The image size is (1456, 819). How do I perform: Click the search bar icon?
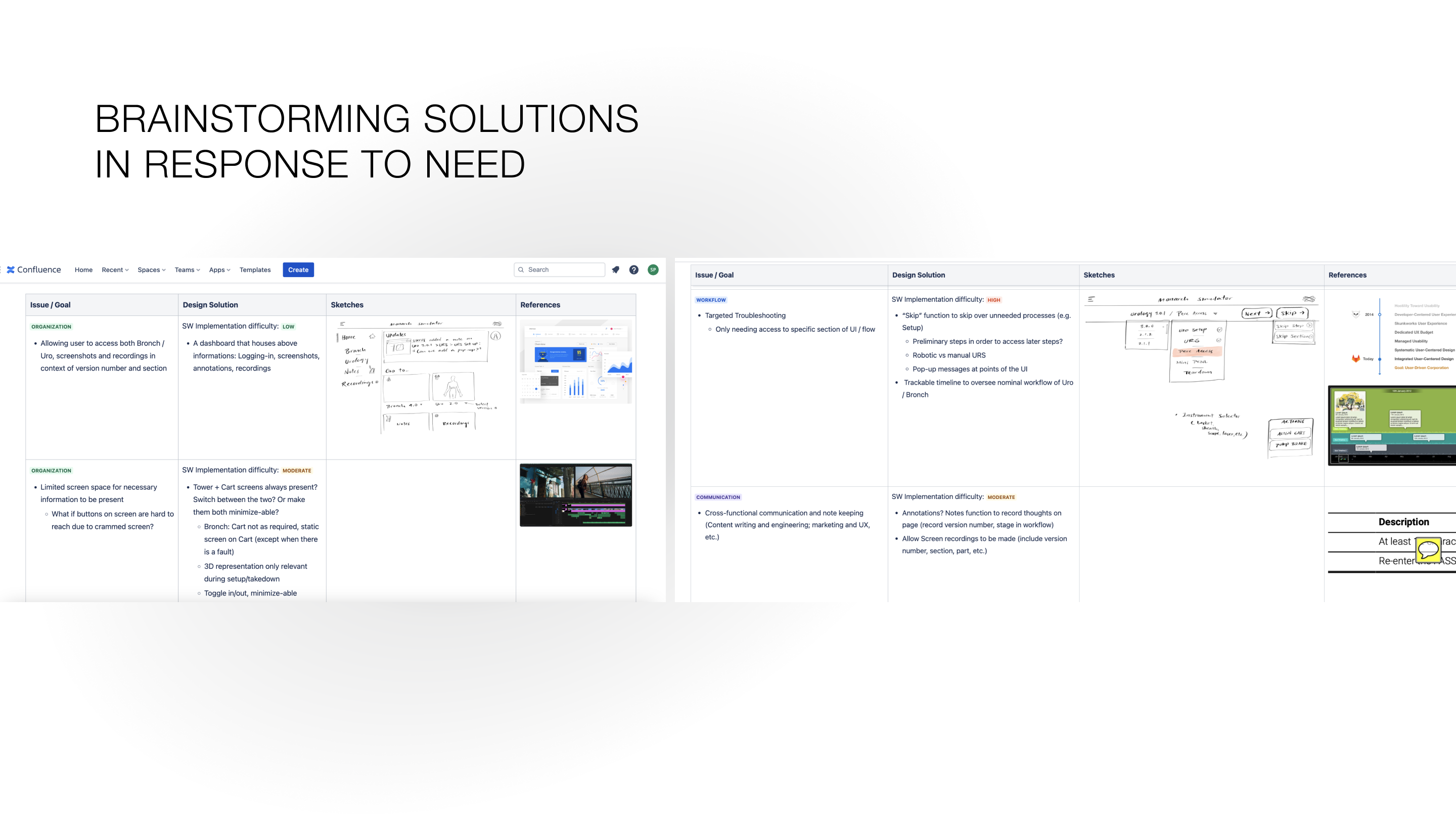pos(521,269)
